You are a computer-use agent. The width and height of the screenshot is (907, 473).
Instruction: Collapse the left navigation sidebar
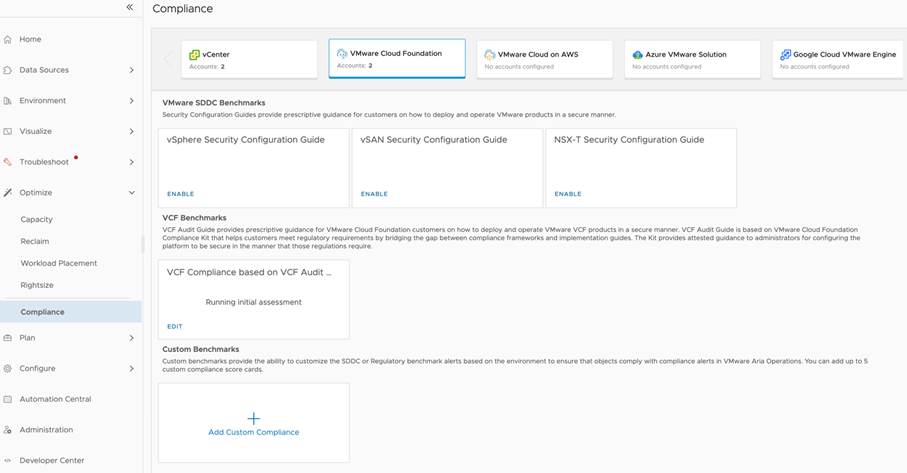click(129, 8)
